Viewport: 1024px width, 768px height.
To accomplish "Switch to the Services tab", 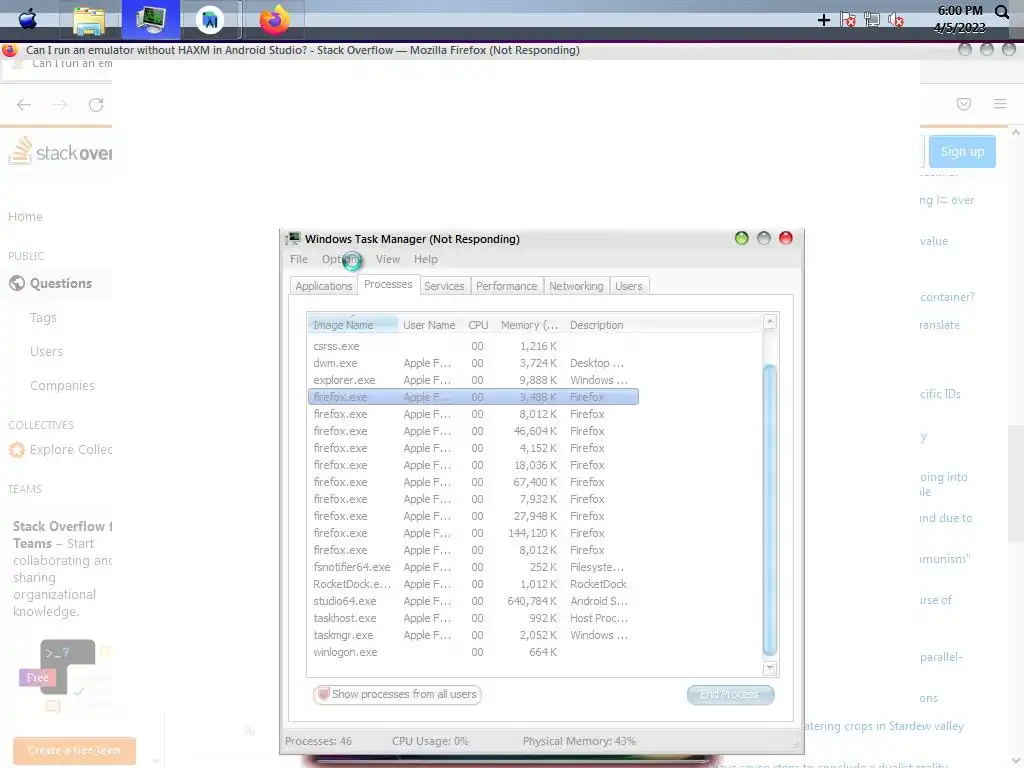I will click(x=444, y=286).
